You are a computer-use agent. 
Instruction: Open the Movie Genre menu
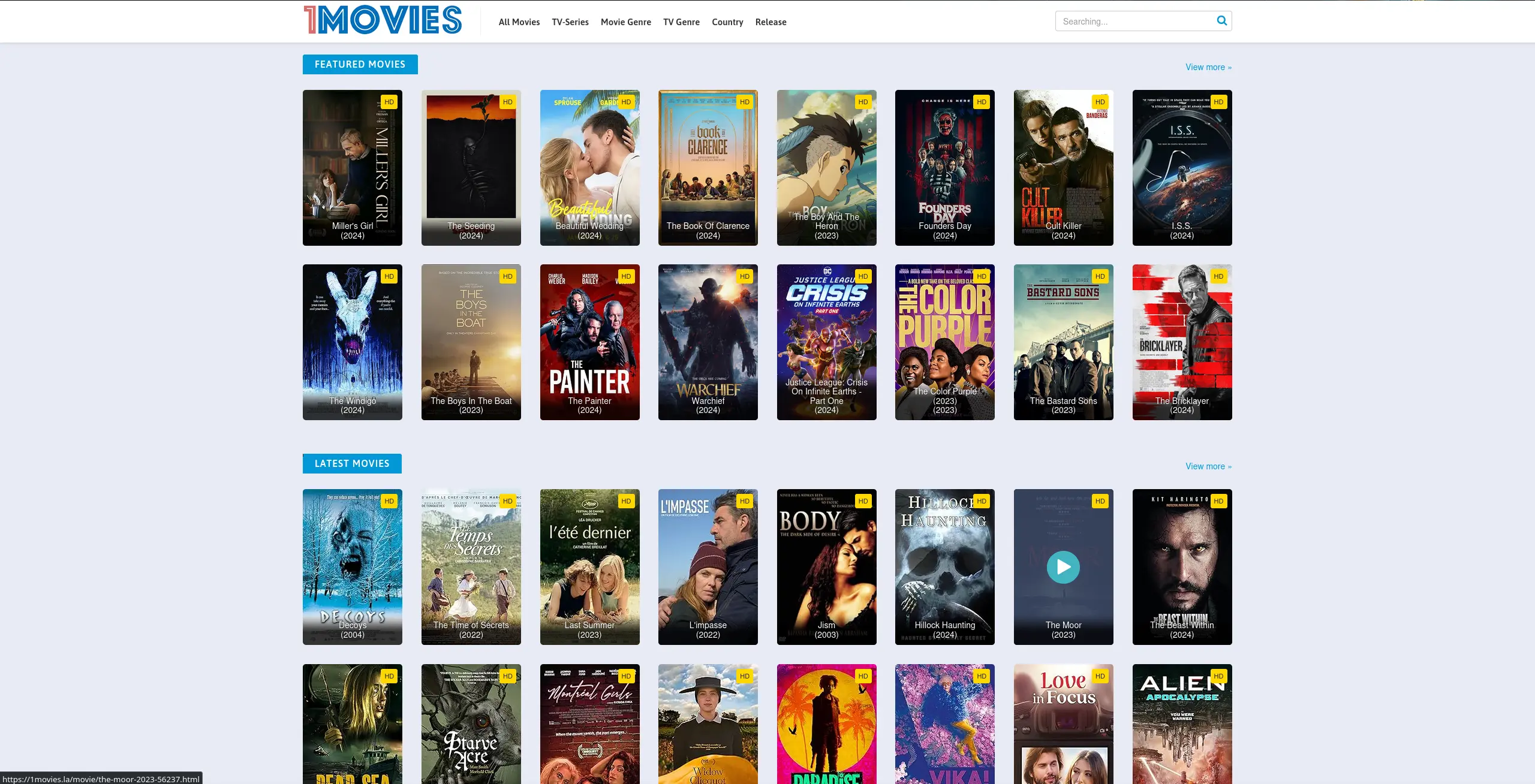[626, 22]
